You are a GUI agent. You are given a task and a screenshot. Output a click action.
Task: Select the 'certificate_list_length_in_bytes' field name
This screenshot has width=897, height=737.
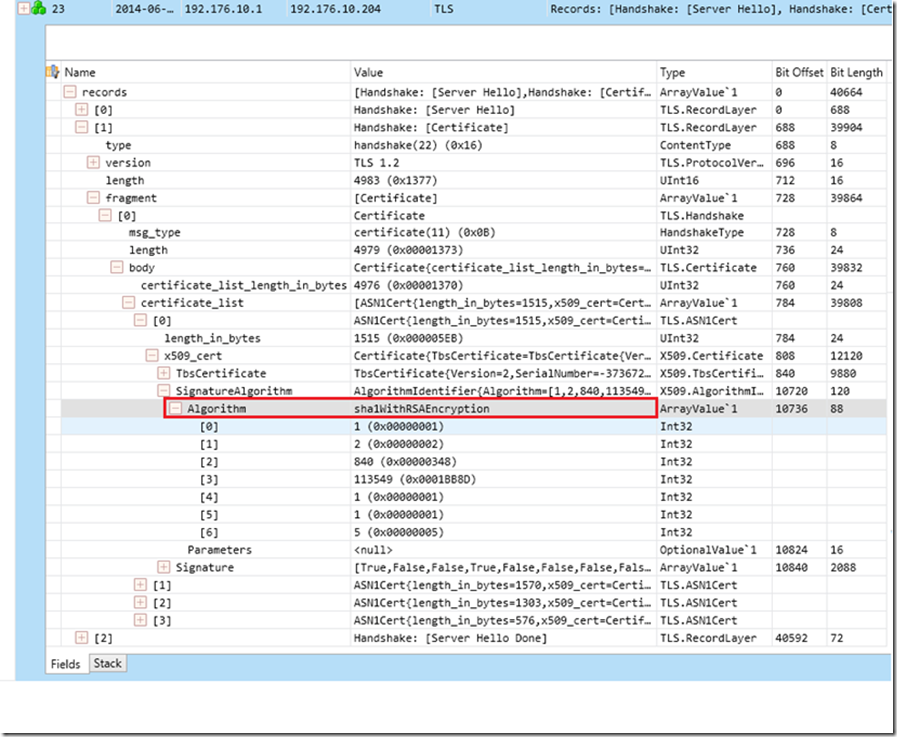pyautogui.click(x=244, y=285)
